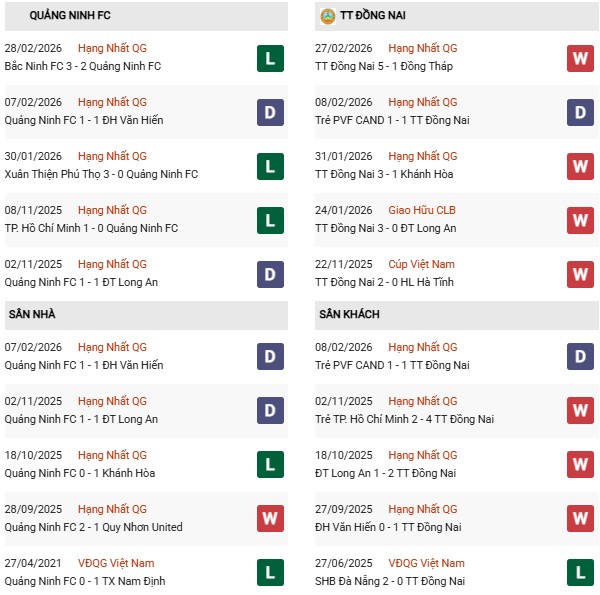Open the SÂN KHÁCH section header

(x=349, y=314)
